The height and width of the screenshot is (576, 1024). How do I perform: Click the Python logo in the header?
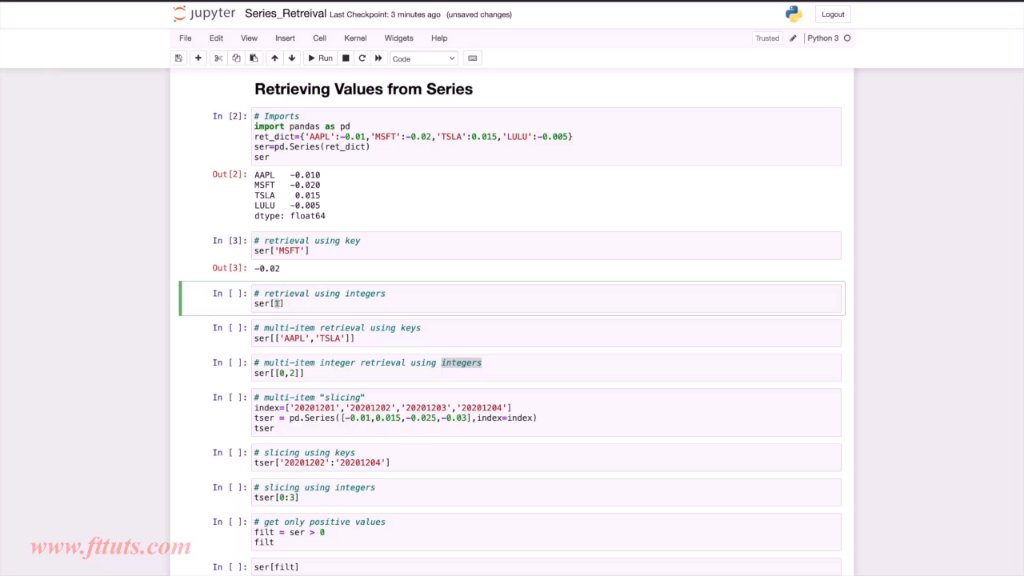coord(793,14)
